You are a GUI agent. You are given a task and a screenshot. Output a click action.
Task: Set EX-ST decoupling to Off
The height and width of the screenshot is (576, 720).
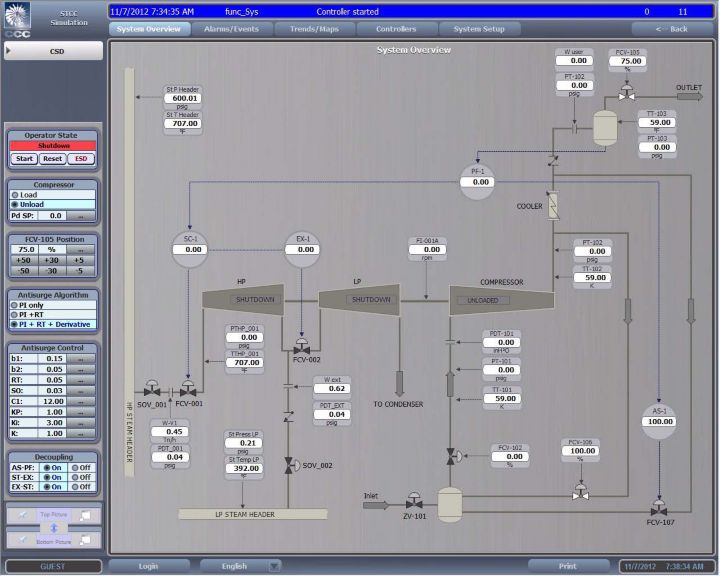81,487
